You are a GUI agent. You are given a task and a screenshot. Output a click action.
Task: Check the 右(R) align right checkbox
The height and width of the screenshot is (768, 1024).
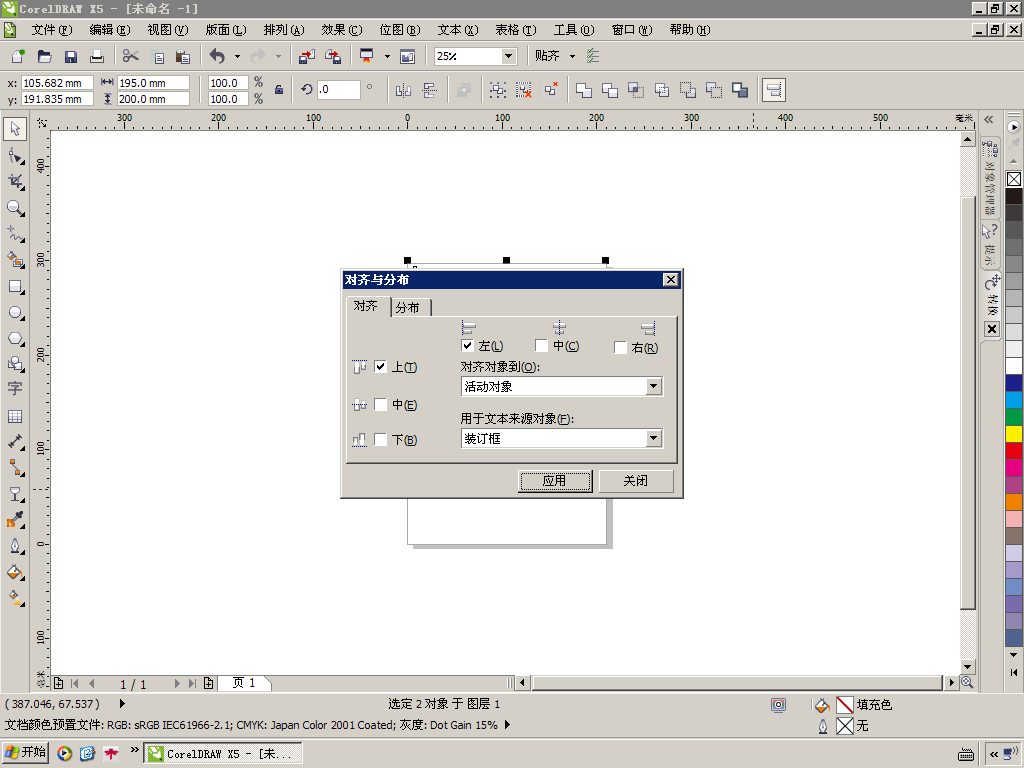point(620,348)
